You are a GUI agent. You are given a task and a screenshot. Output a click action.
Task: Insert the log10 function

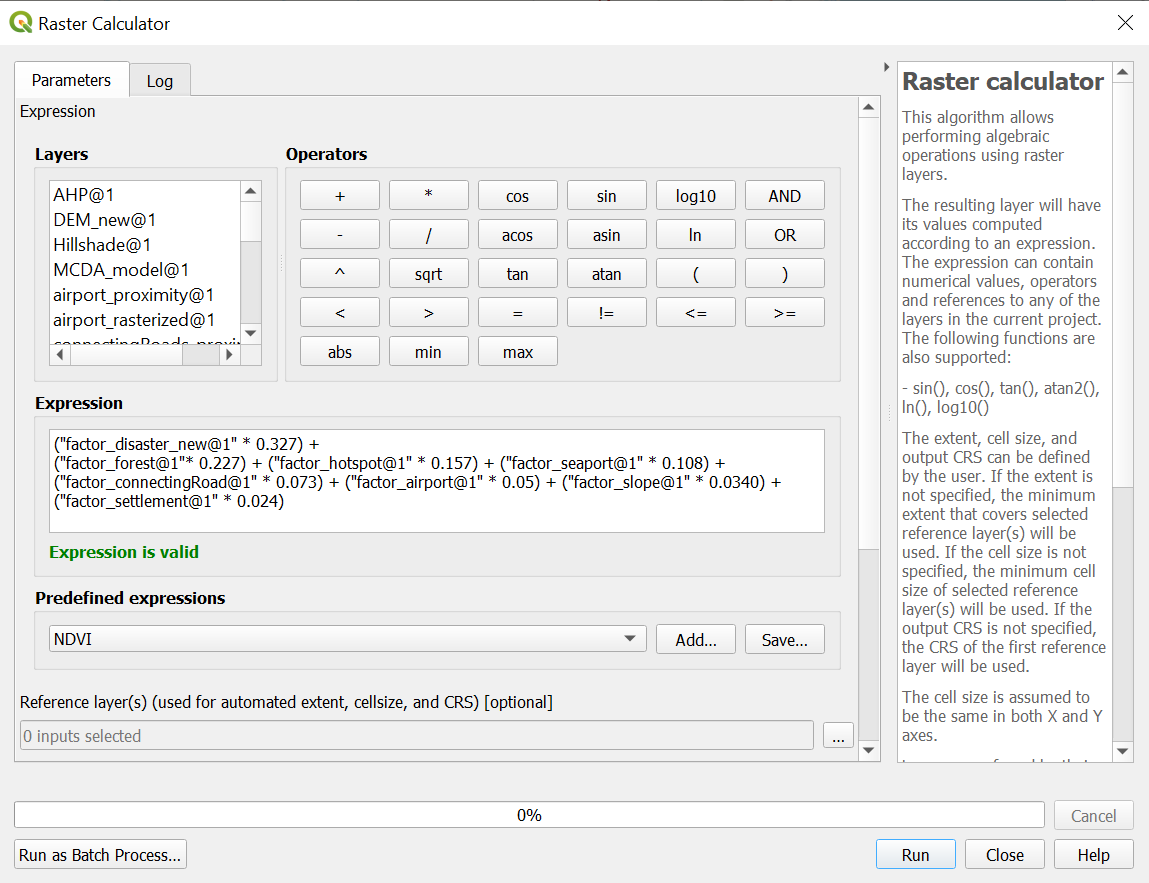695,196
